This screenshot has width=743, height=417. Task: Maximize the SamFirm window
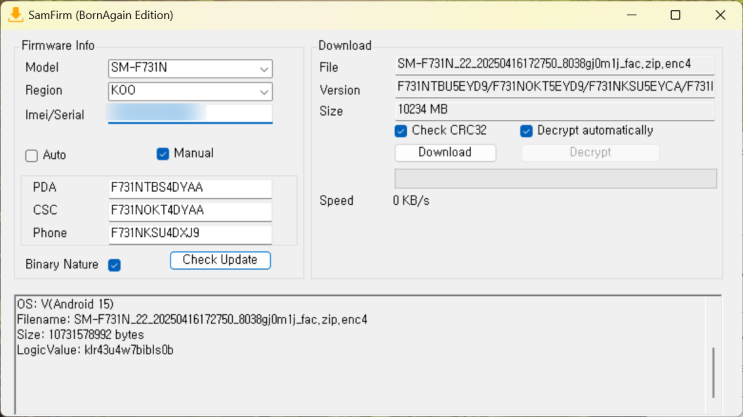[x=675, y=15]
